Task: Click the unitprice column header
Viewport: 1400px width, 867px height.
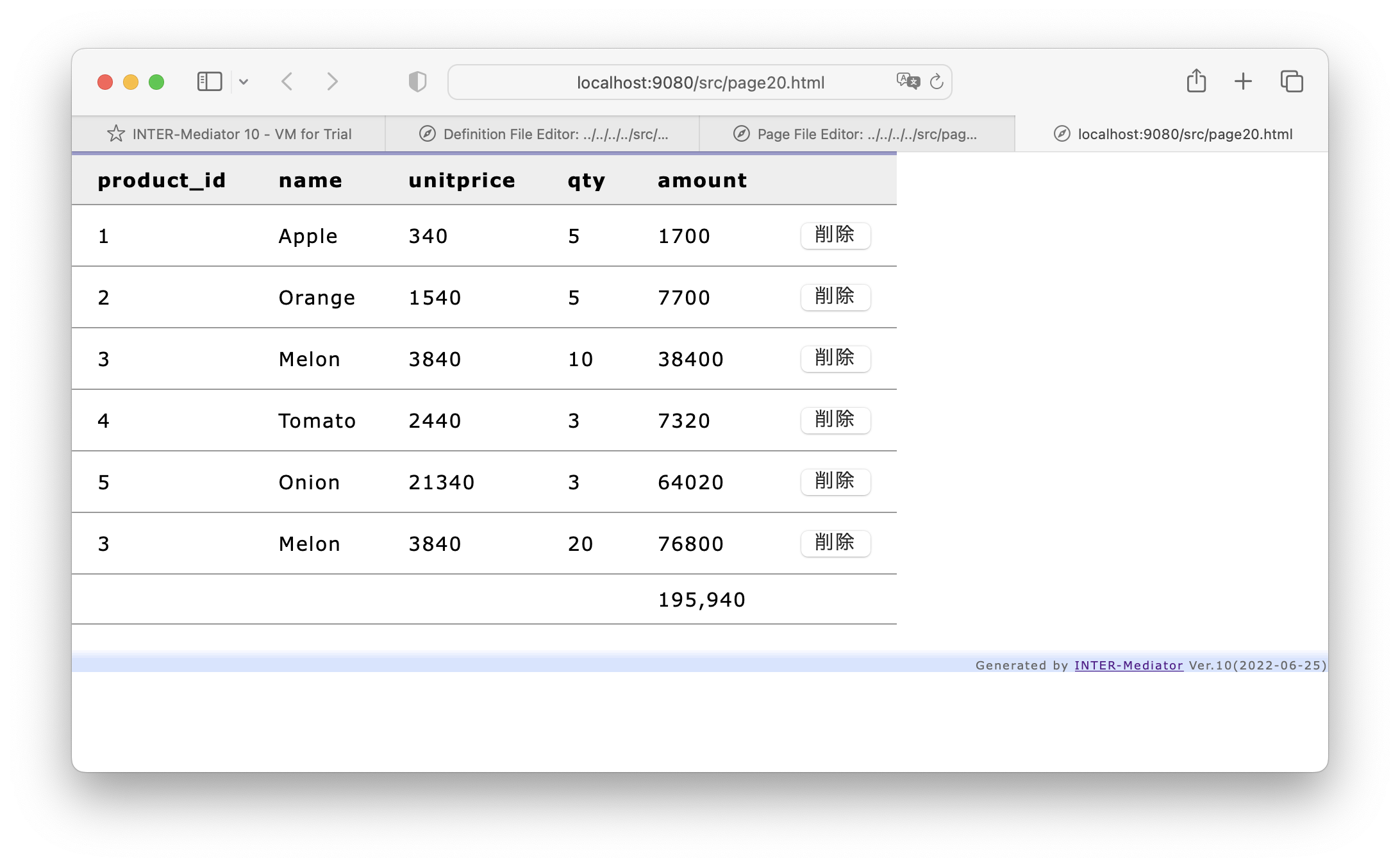Action: point(462,181)
